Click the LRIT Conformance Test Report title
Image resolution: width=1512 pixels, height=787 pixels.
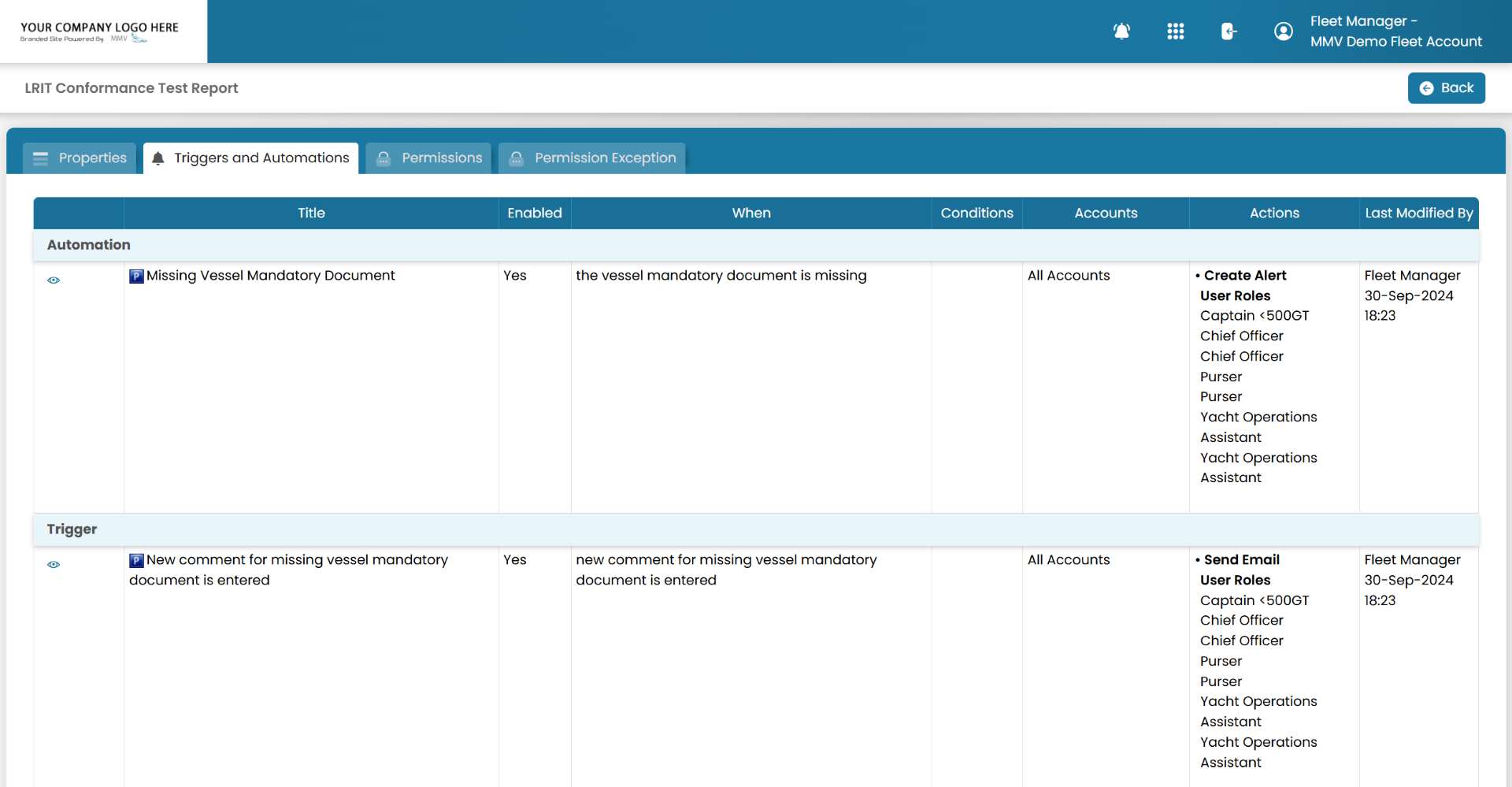coord(131,88)
